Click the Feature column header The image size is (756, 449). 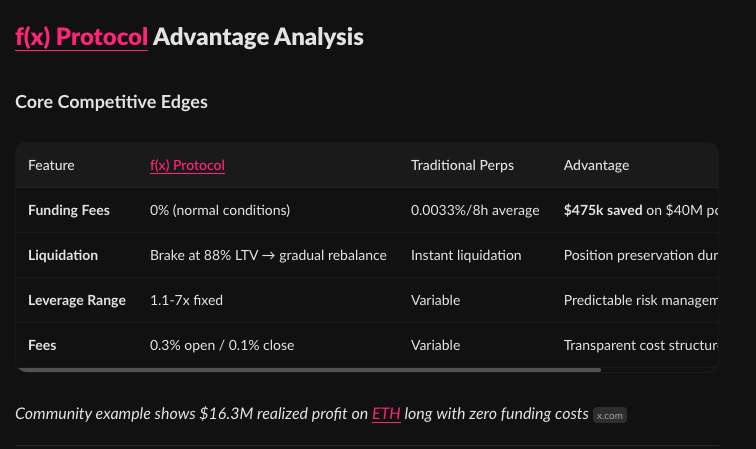[x=51, y=165]
